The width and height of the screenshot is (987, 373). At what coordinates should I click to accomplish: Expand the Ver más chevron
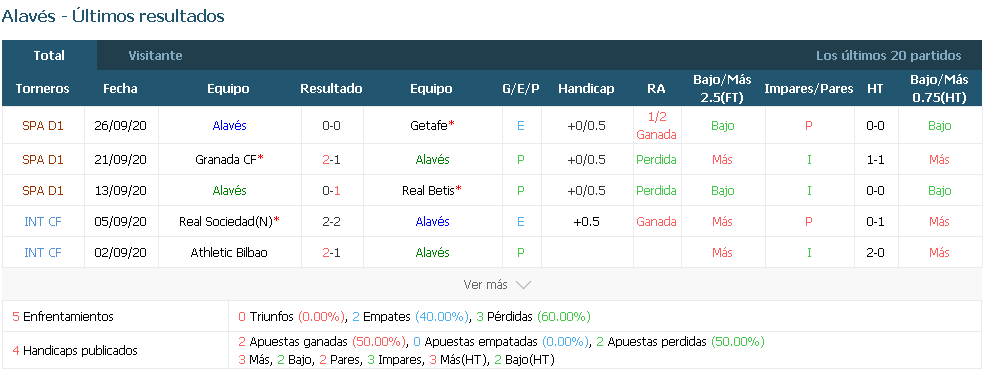(523, 285)
